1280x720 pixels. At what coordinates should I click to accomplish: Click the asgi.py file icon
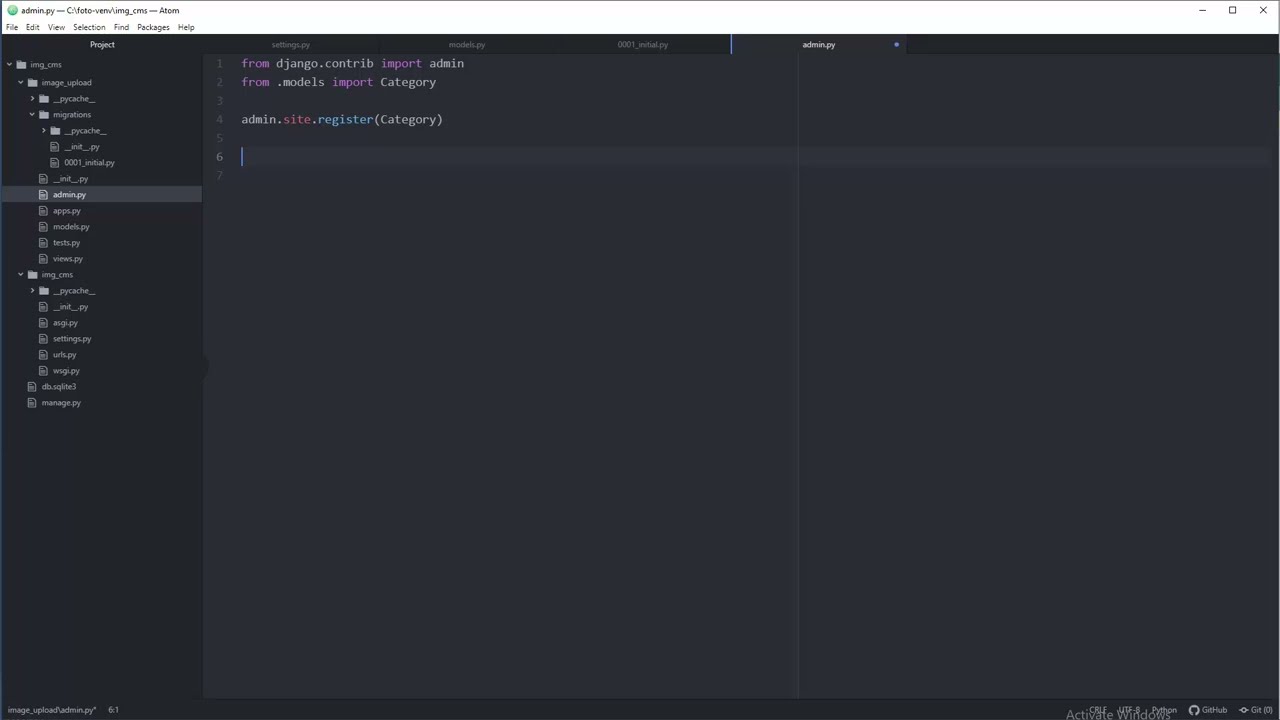43,322
